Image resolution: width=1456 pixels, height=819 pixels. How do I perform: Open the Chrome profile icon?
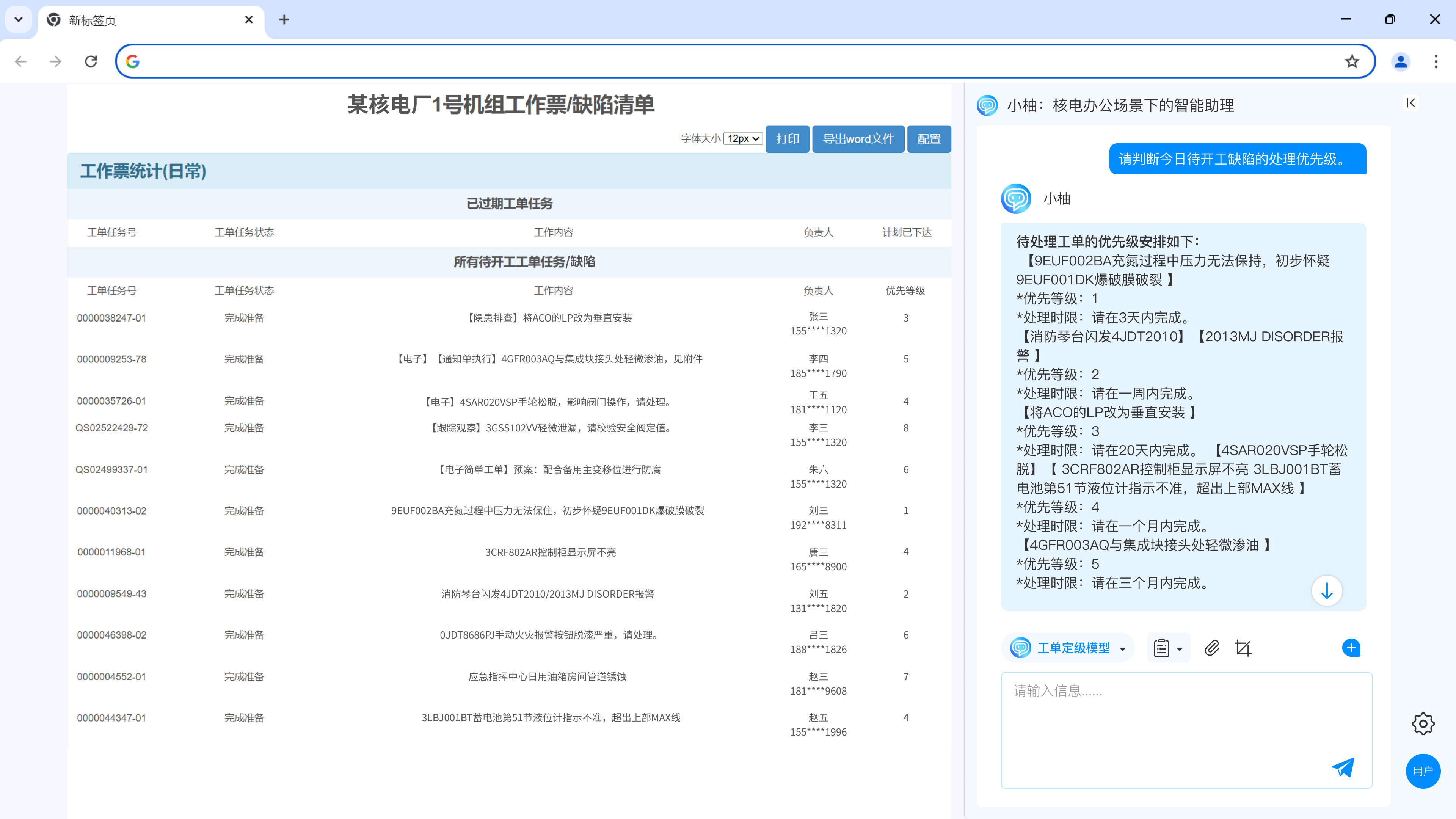[1401, 61]
